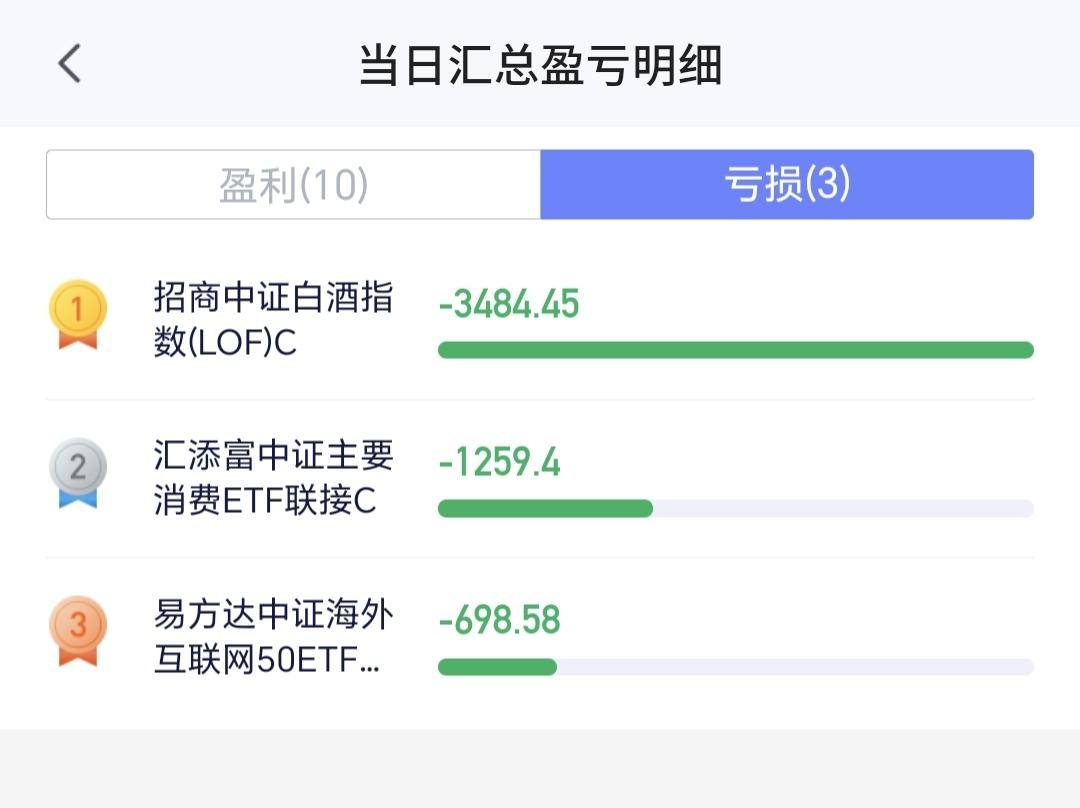Click the truncated text 互联网50ETF…
1080x808 pixels.
pyautogui.click(x=267, y=659)
